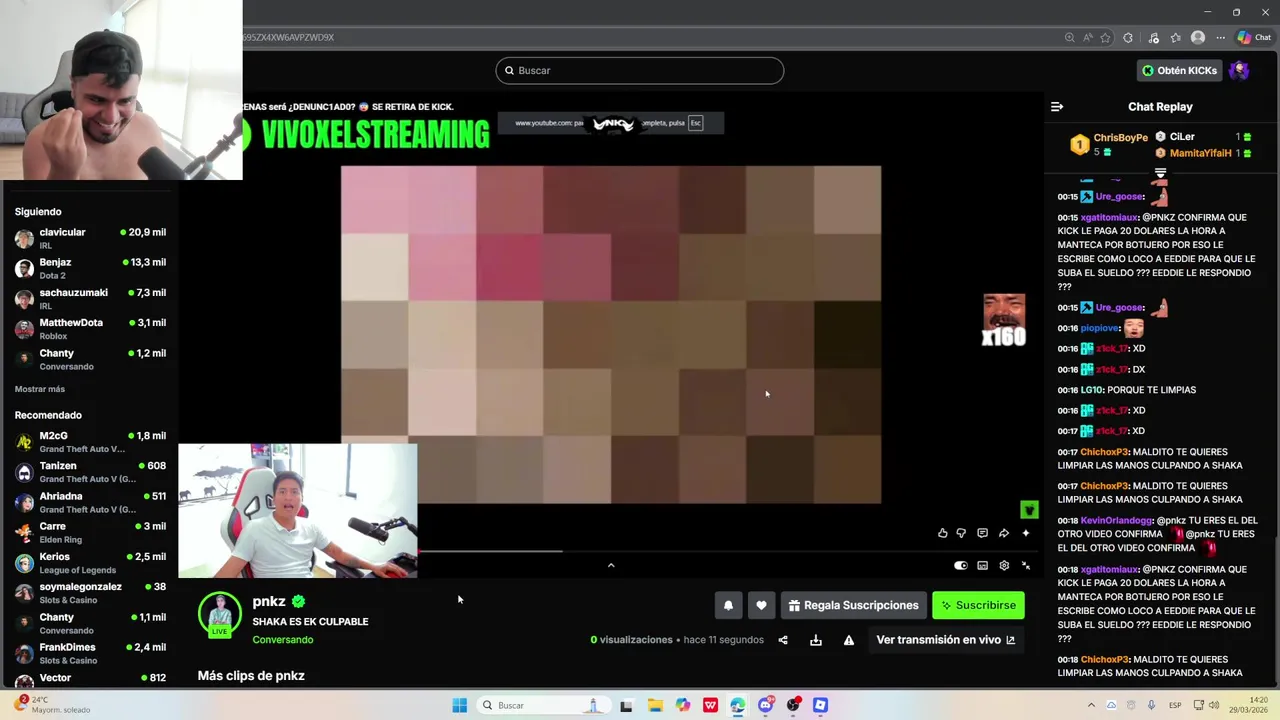This screenshot has width=1280, height=720.
Task: Toggle read aloud icon in address bar
Action: tap(1088, 38)
